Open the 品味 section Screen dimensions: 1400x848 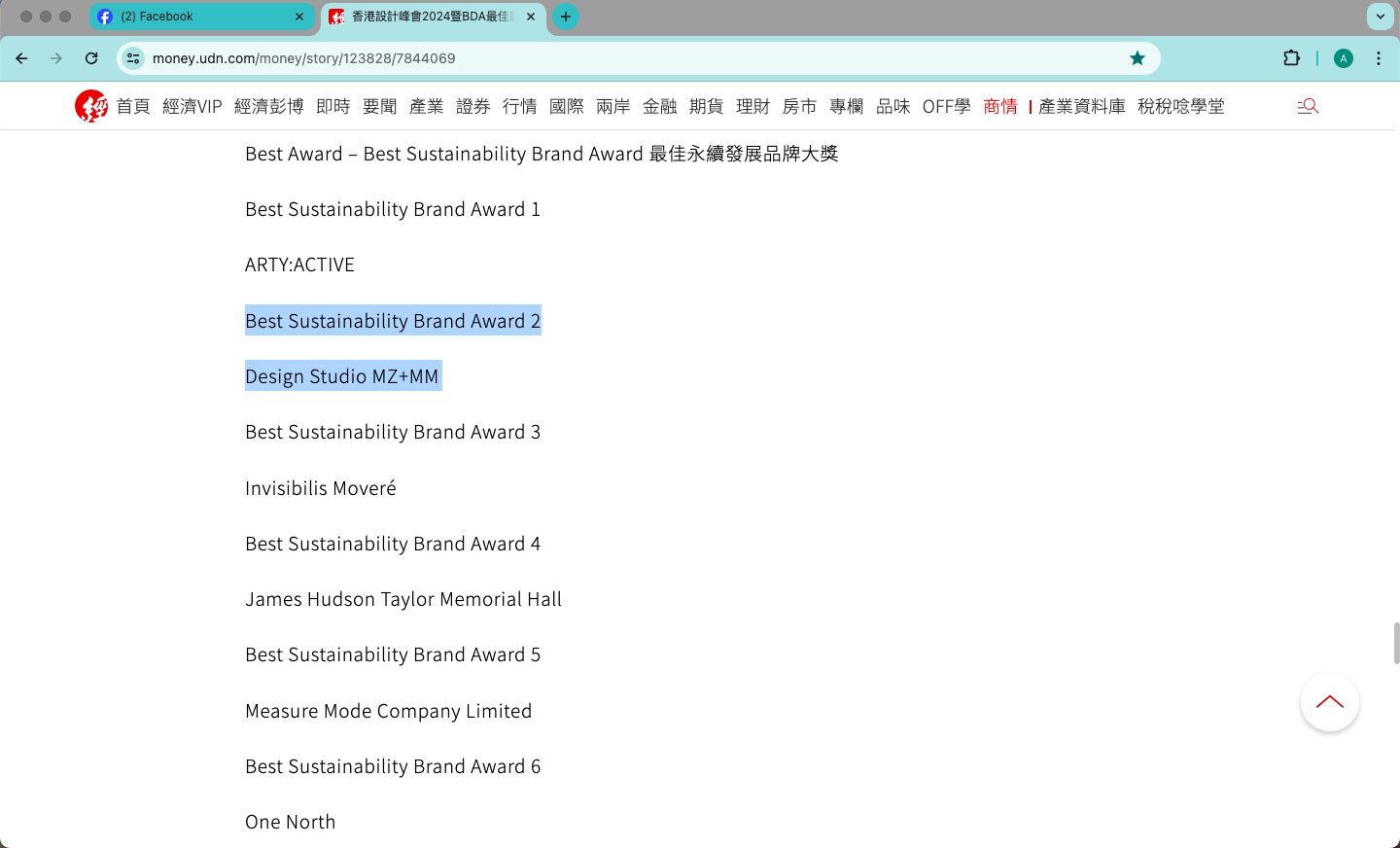coord(893,106)
